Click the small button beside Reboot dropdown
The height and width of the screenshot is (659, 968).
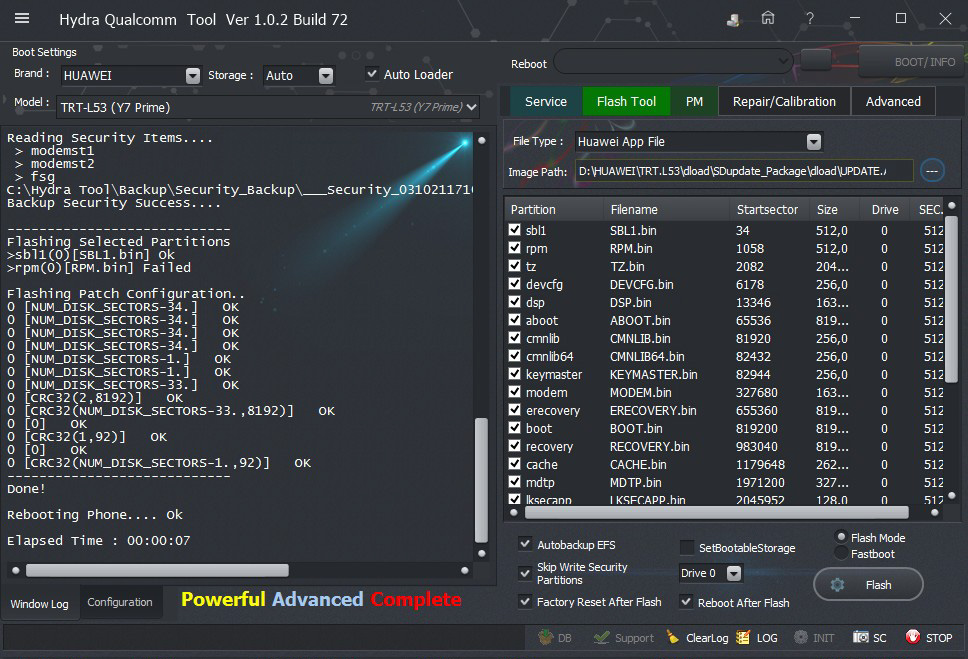(816, 61)
